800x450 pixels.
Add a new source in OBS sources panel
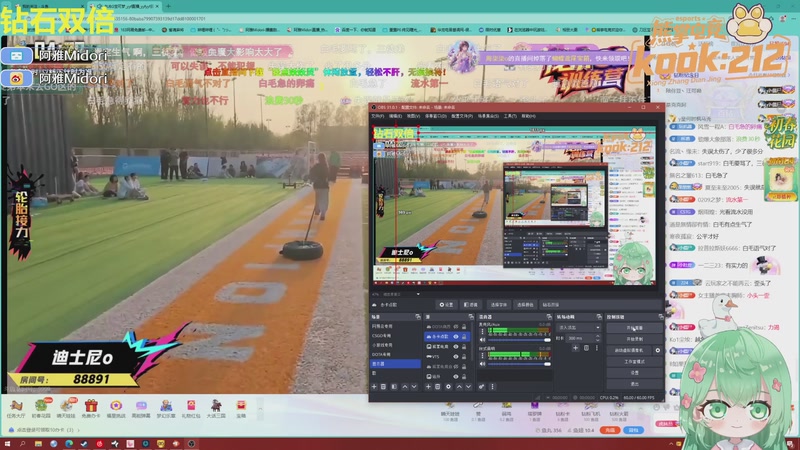[x=428, y=387]
